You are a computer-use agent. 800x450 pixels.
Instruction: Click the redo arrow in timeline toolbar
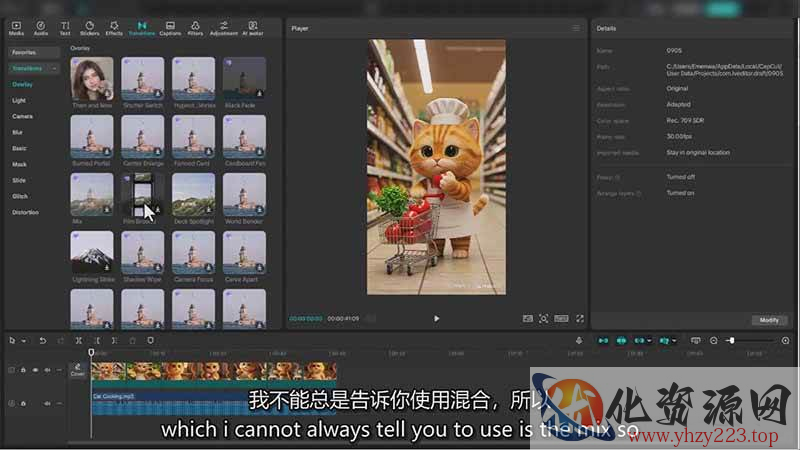61,340
